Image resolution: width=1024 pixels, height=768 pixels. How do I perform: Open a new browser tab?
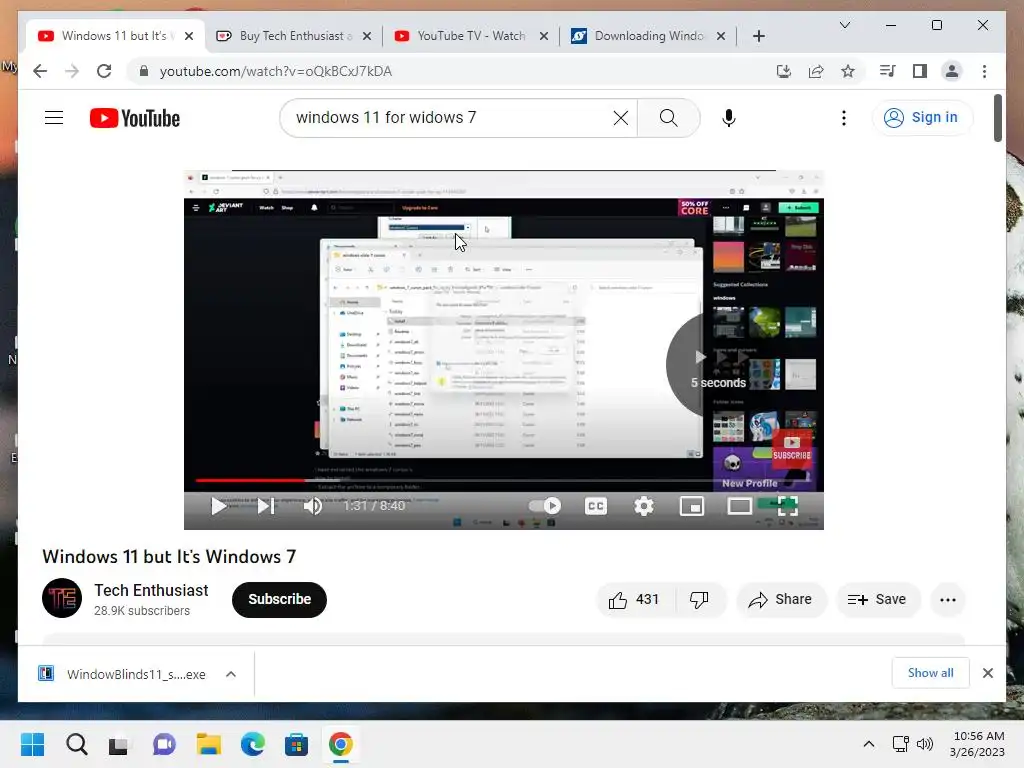[x=758, y=36]
